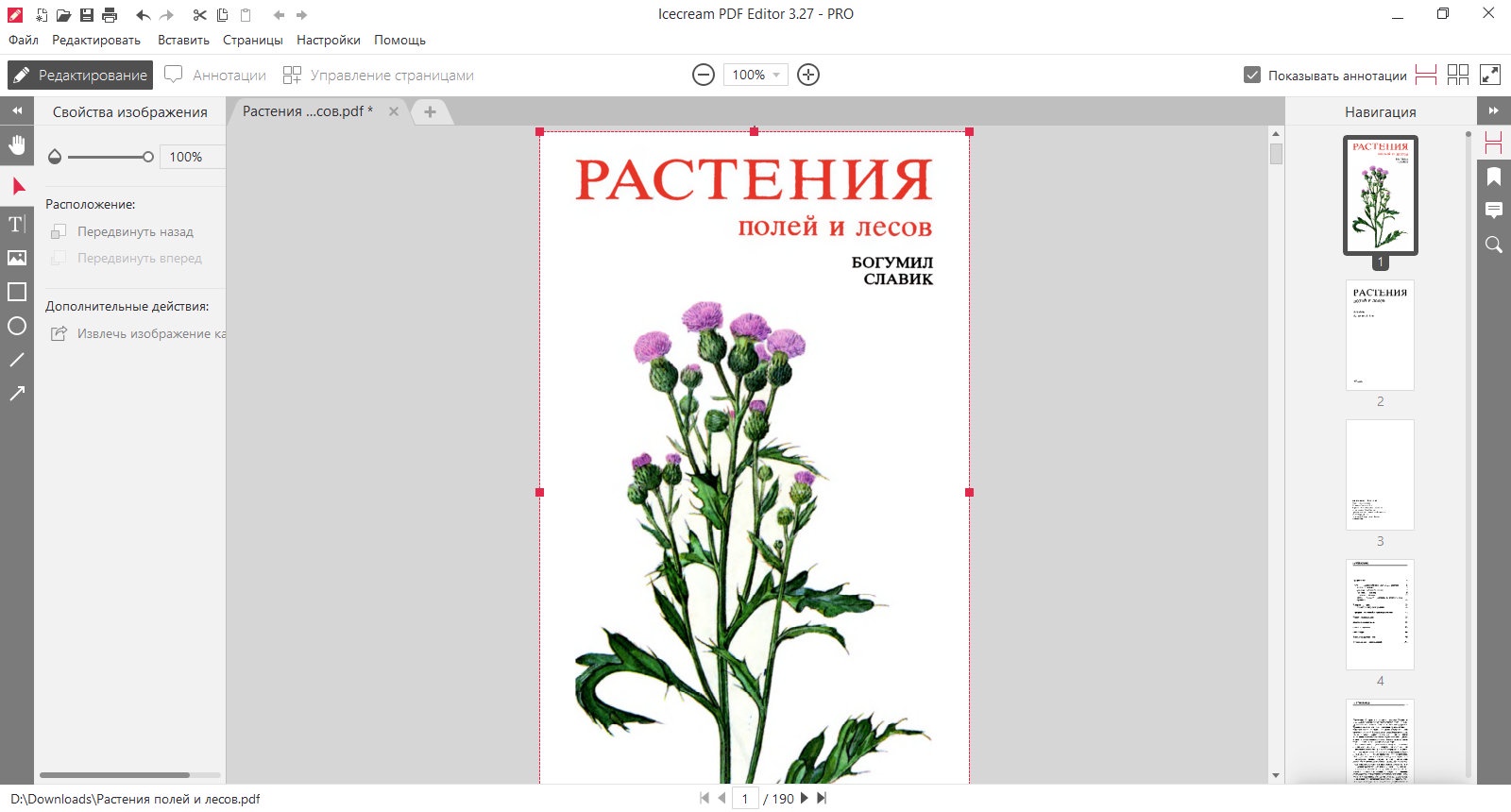
Task: Click Извлечь изображение action
Action: tap(138, 333)
